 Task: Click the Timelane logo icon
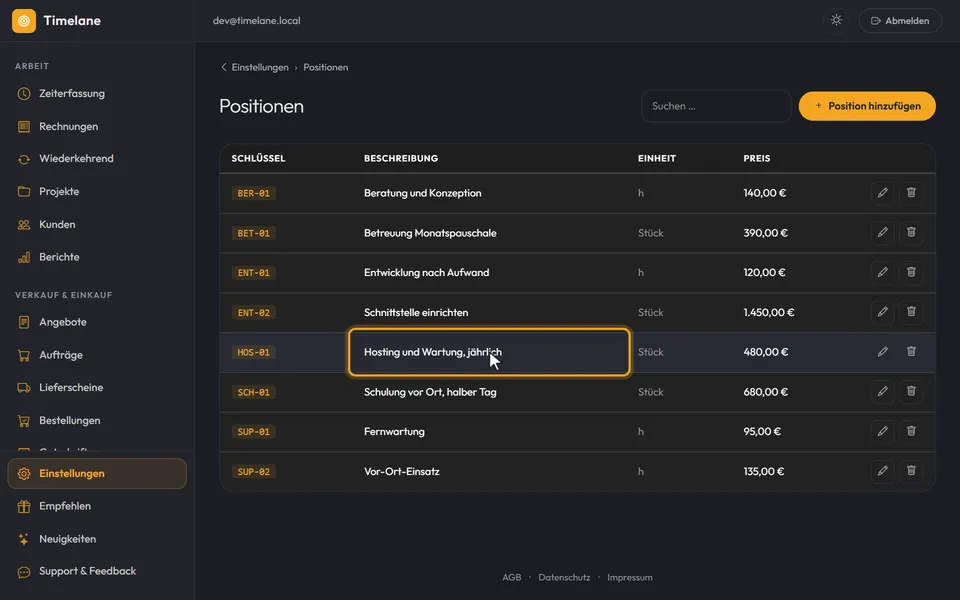pyautogui.click(x=24, y=21)
